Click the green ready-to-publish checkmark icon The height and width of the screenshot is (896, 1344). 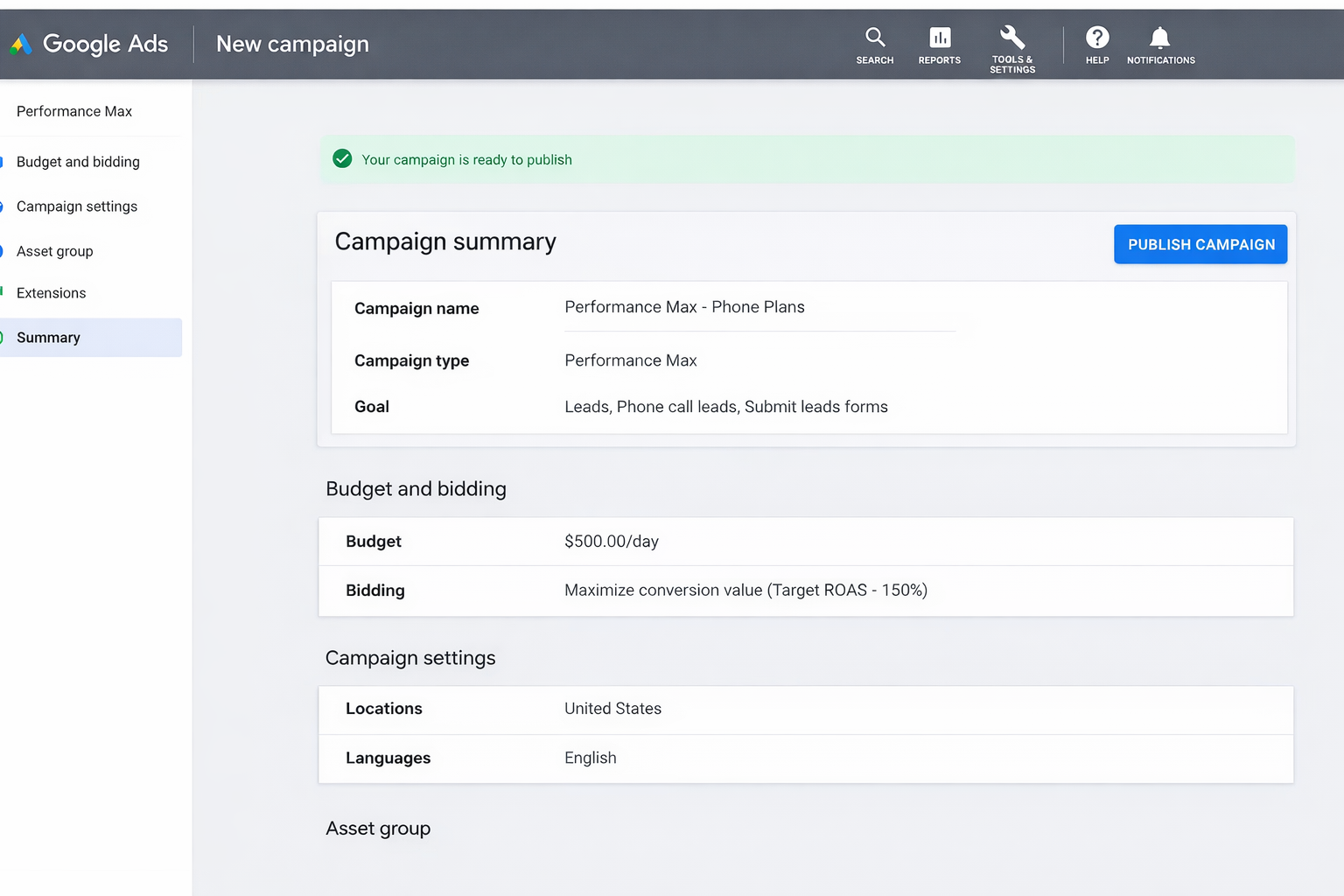(342, 159)
